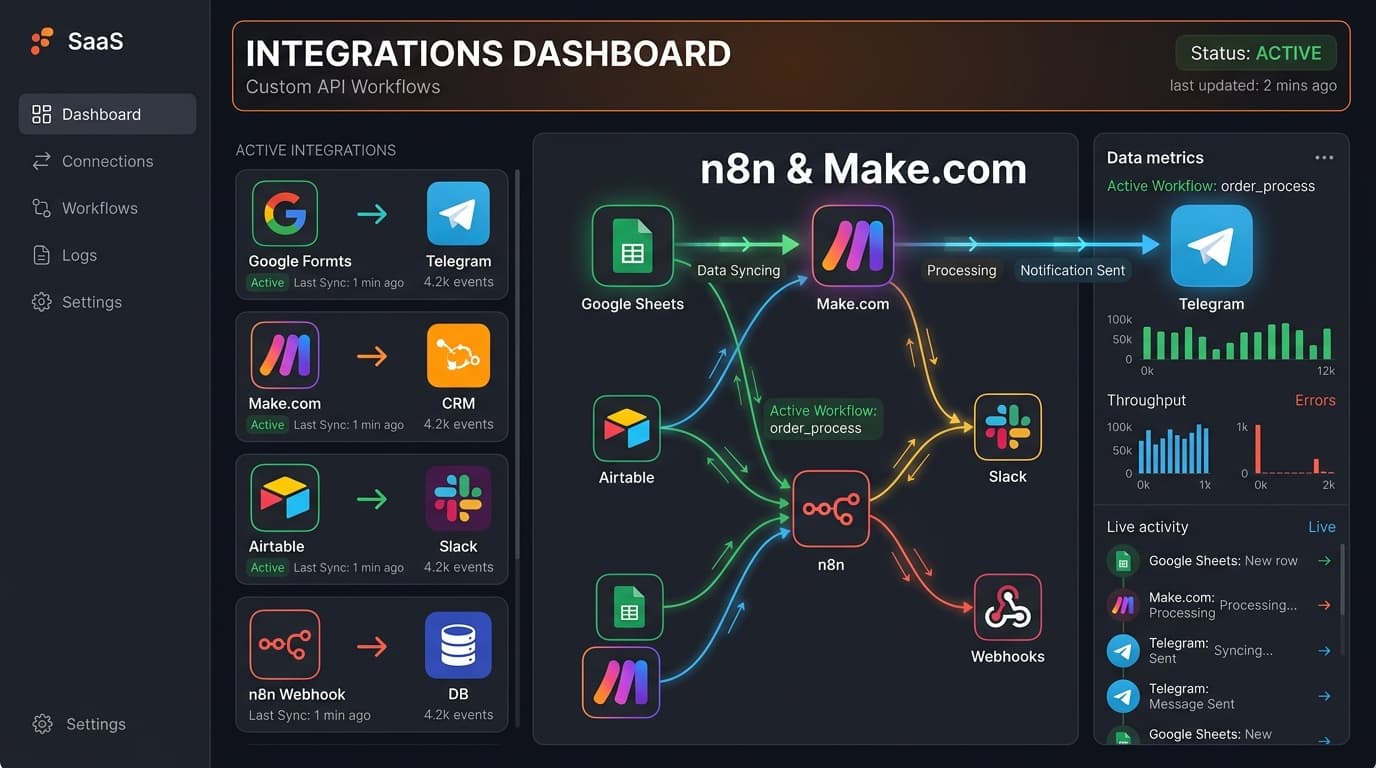This screenshot has height=768, width=1376.
Task: Toggle the Status: ACTIVE indicator
Action: click(1256, 52)
